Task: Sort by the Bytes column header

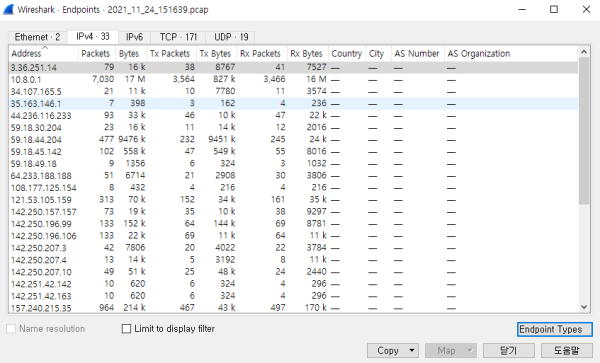Action: 131,54
